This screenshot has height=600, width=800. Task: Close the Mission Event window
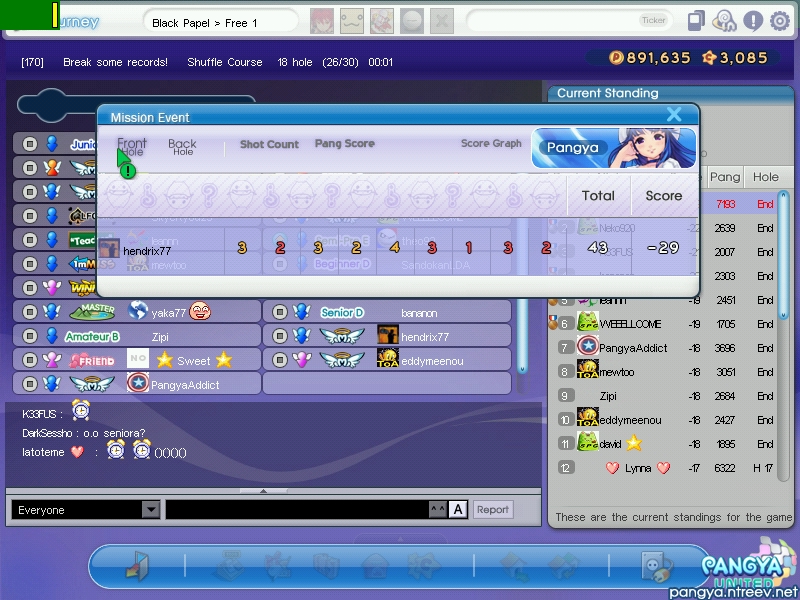pyautogui.click(x=674, y=114)
